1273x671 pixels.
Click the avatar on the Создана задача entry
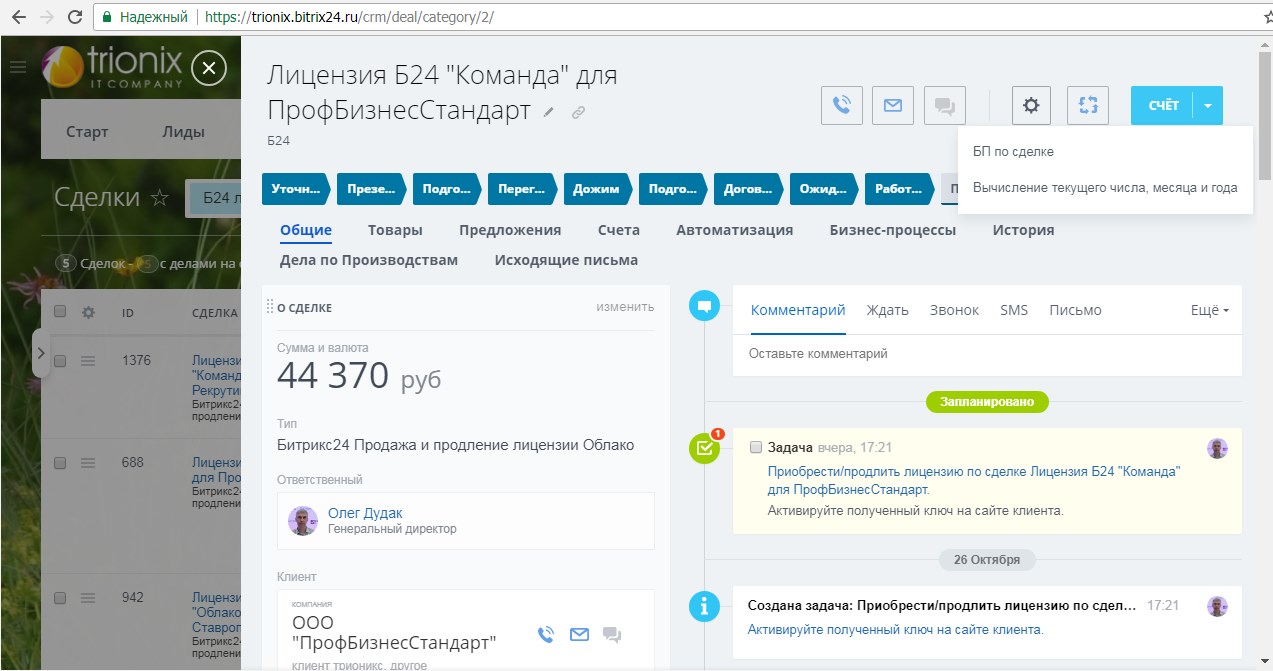[x=1217, y=606]
